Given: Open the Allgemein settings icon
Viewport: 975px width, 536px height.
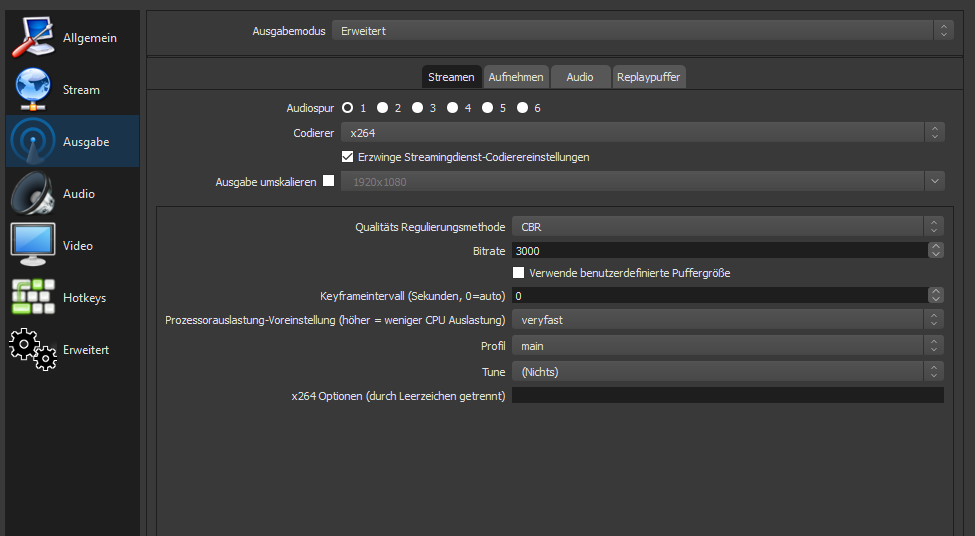Looking at the screenshot, I should (33, 37).
